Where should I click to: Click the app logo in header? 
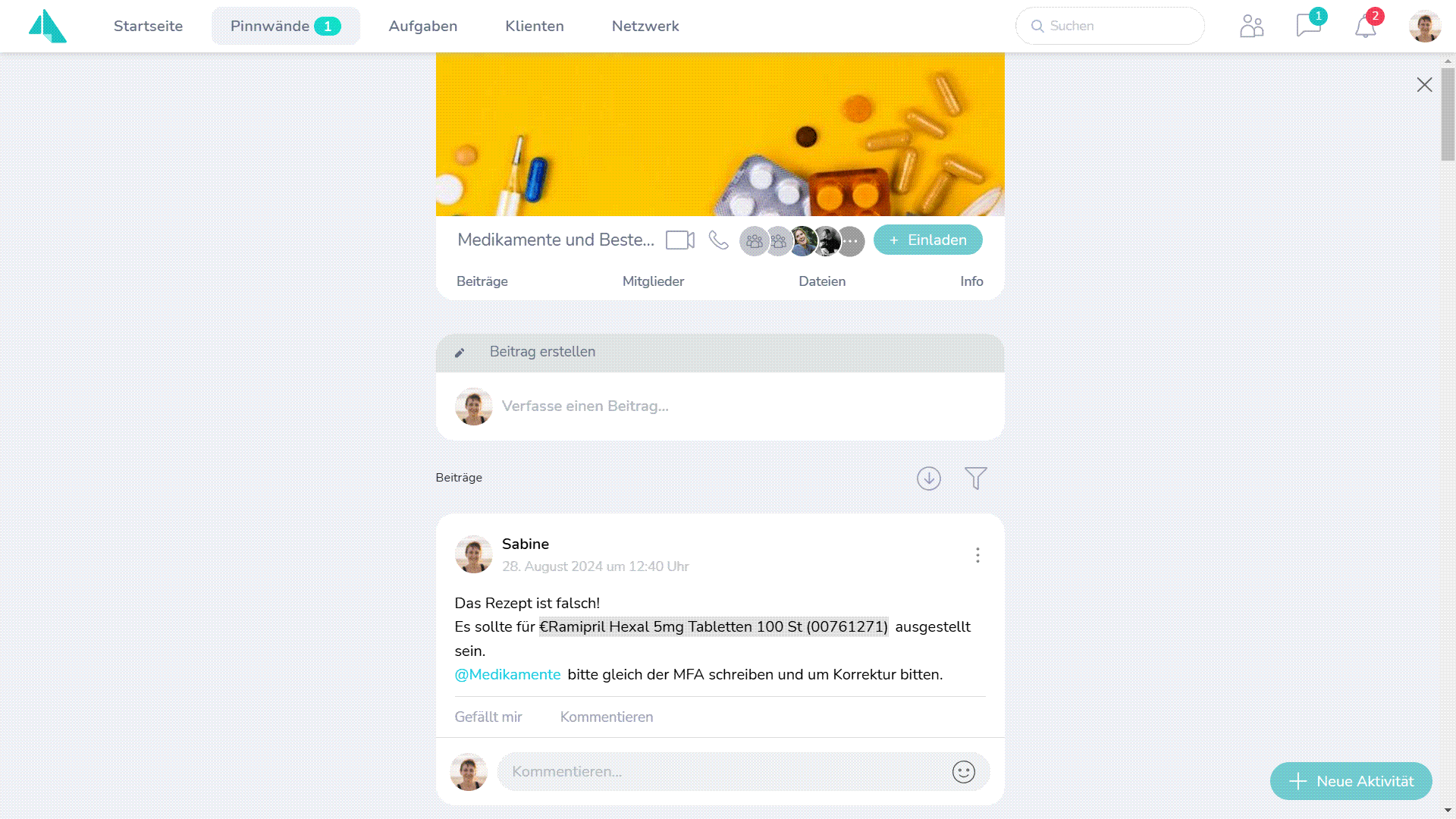point(48,26)
